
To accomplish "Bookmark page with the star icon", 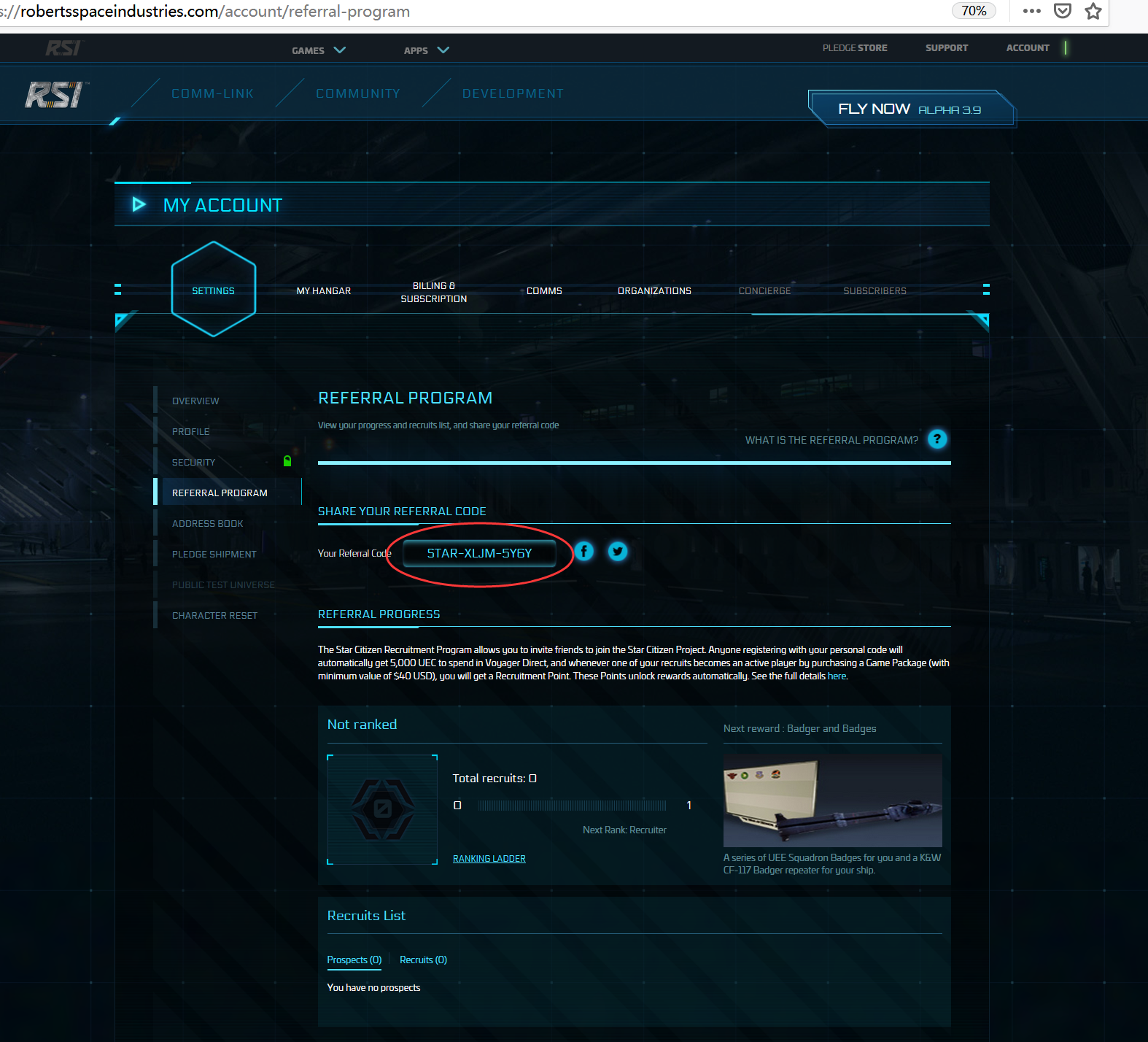I will [1093, 11].
